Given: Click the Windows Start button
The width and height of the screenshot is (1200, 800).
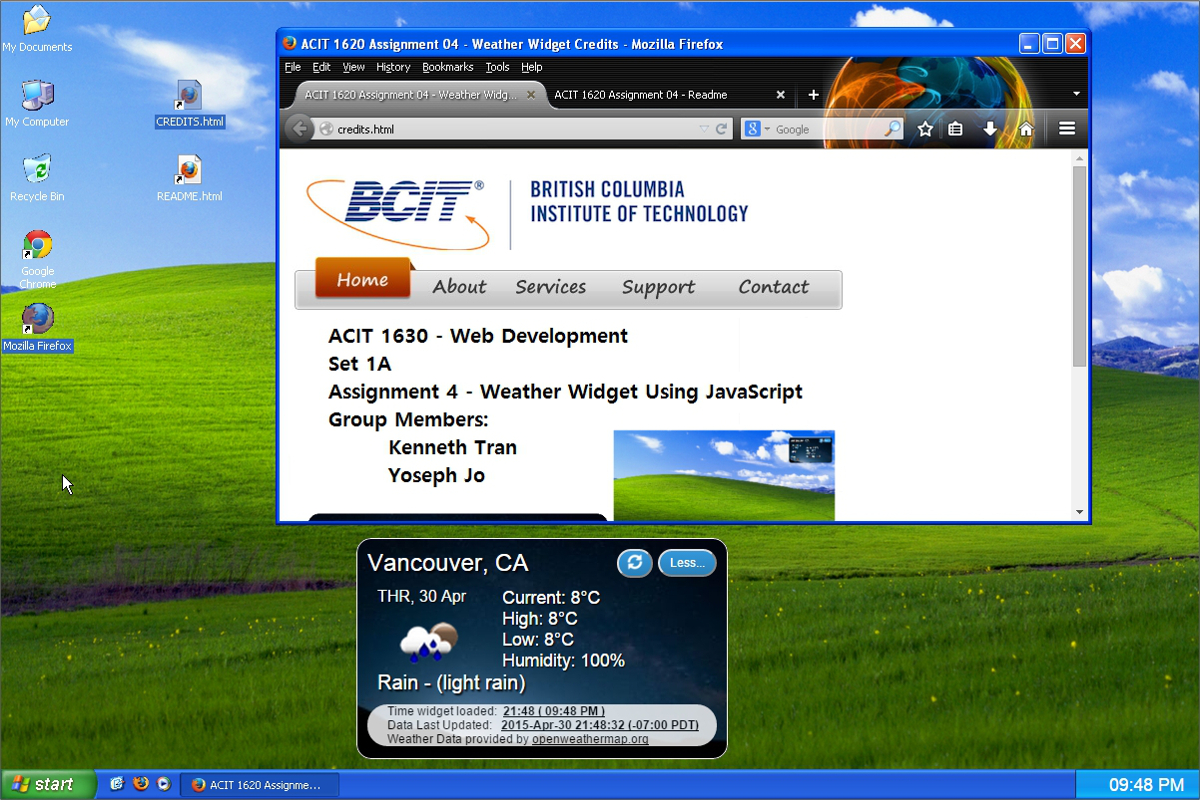Looking at the screenshot, I should (48, 785).
